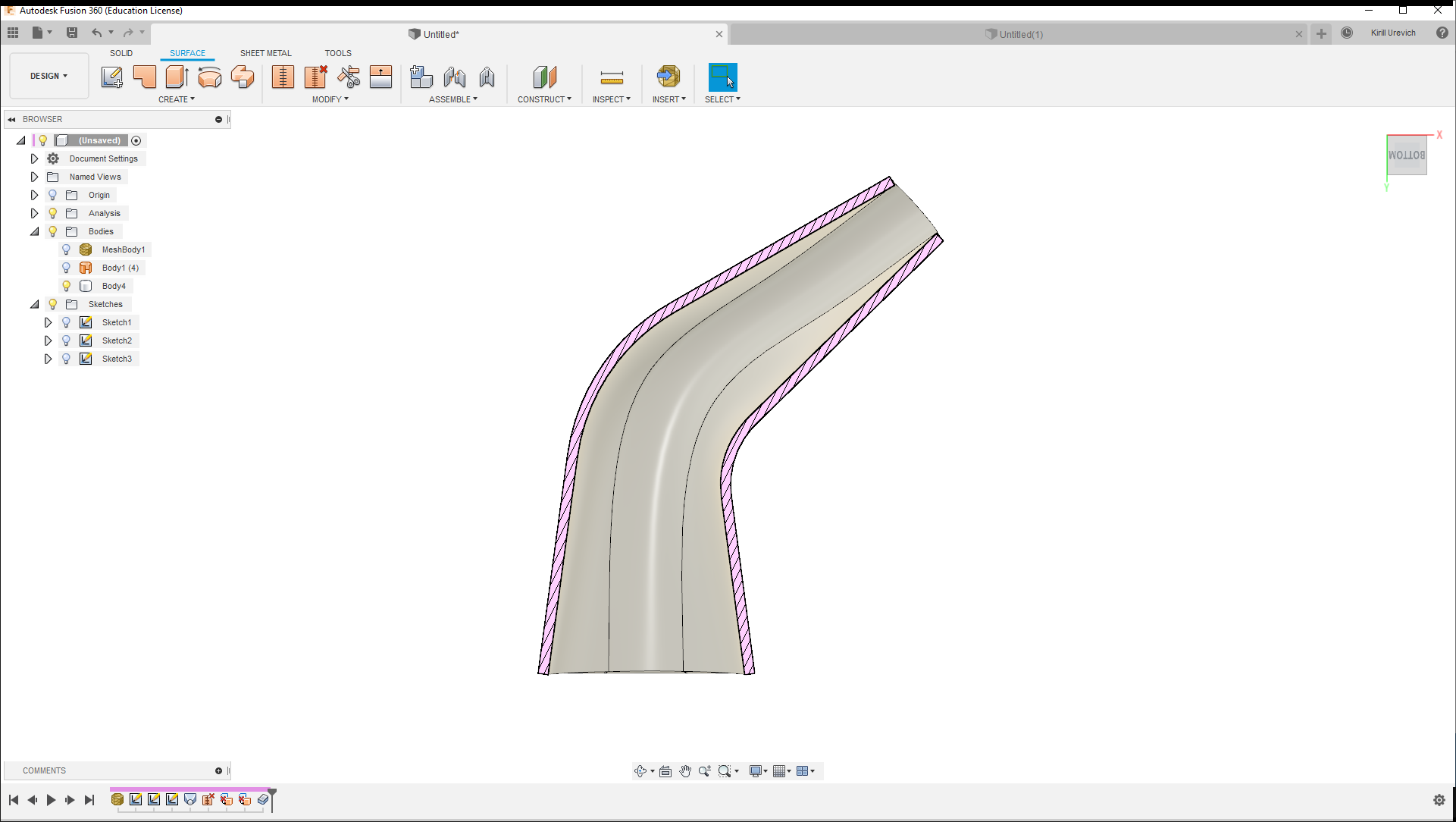Switch to the SHEET METAL tab
This screenshot has height=822, width=1456.
pos(265,53)
